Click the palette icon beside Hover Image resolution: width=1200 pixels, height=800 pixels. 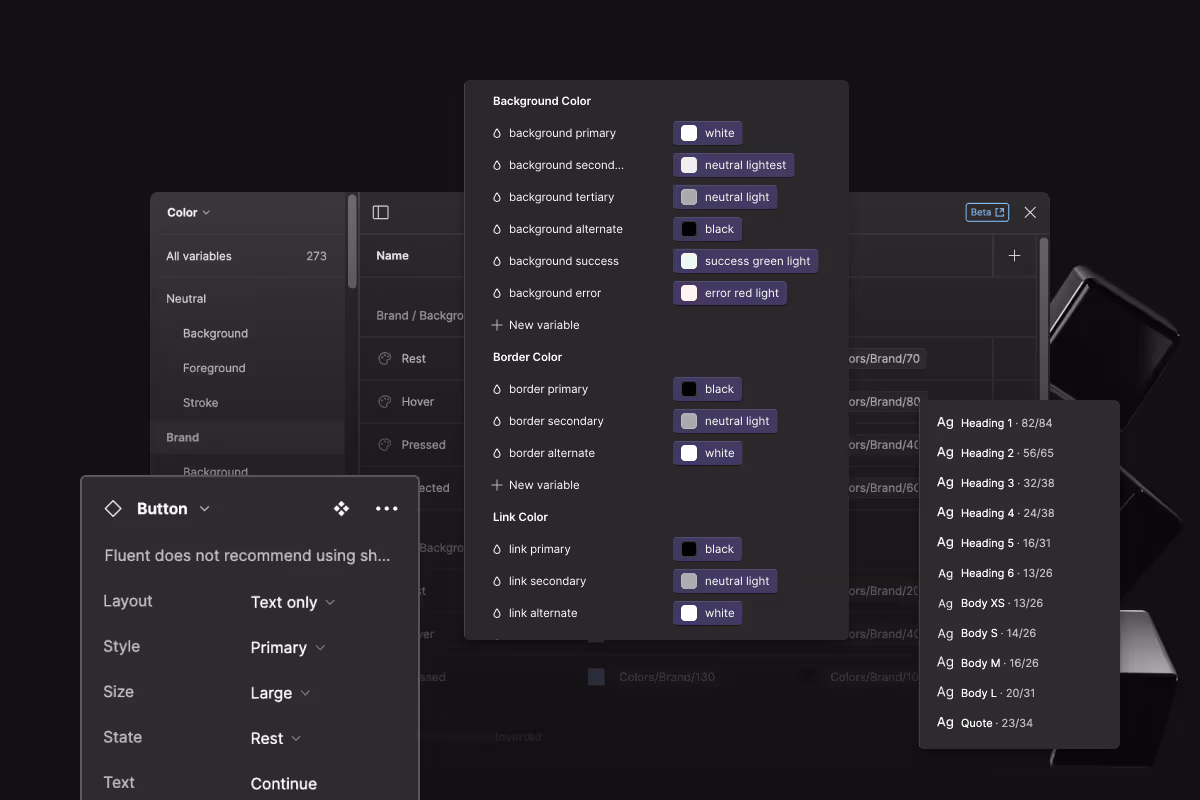(x=384, y=402)
